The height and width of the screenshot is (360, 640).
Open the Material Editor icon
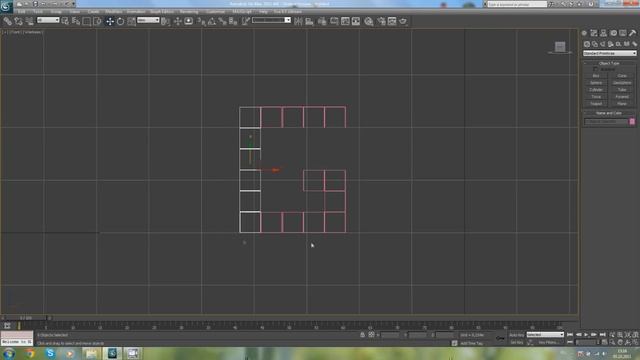(369, 21)
